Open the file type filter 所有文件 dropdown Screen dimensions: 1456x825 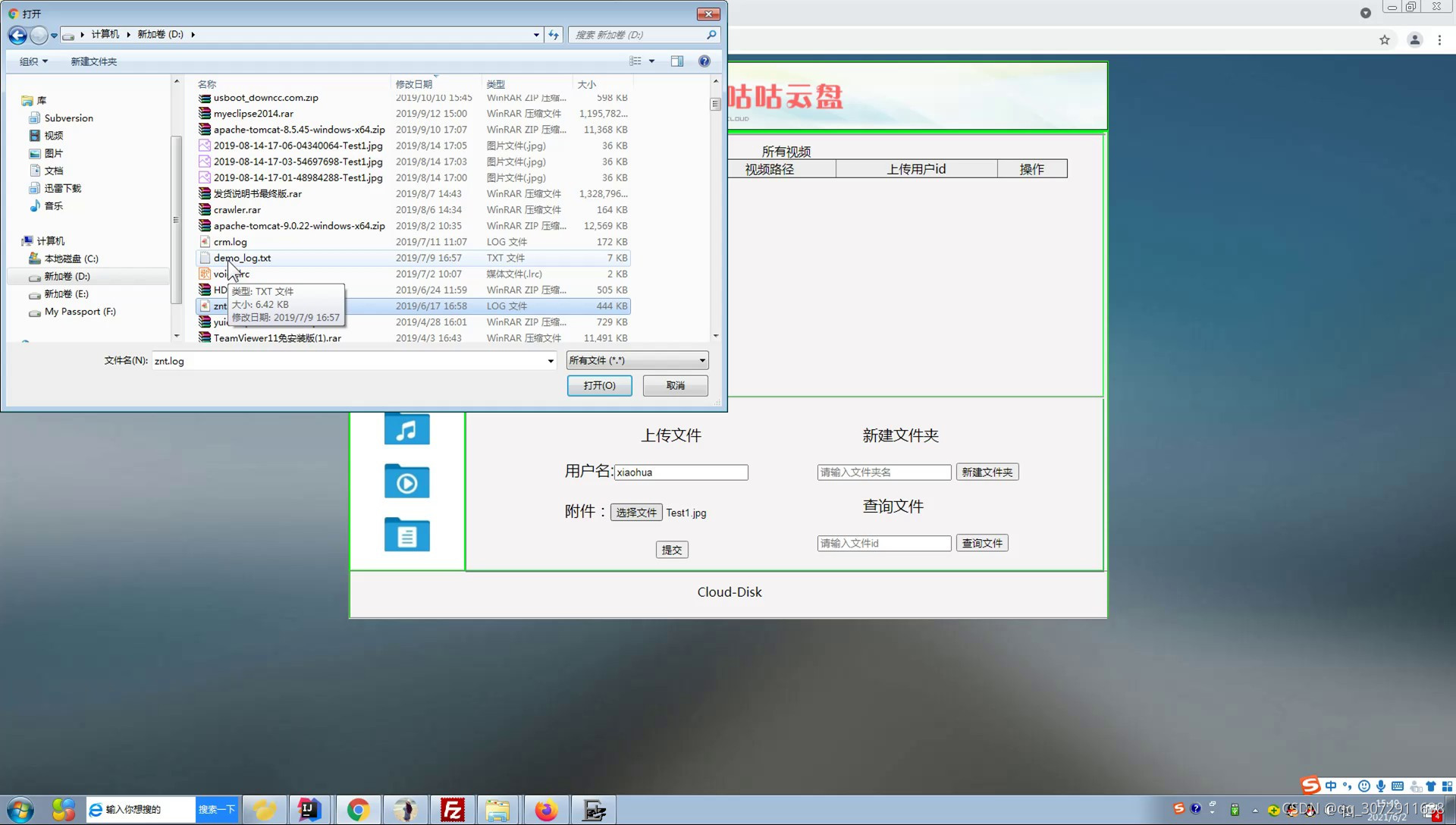(637, 360)
